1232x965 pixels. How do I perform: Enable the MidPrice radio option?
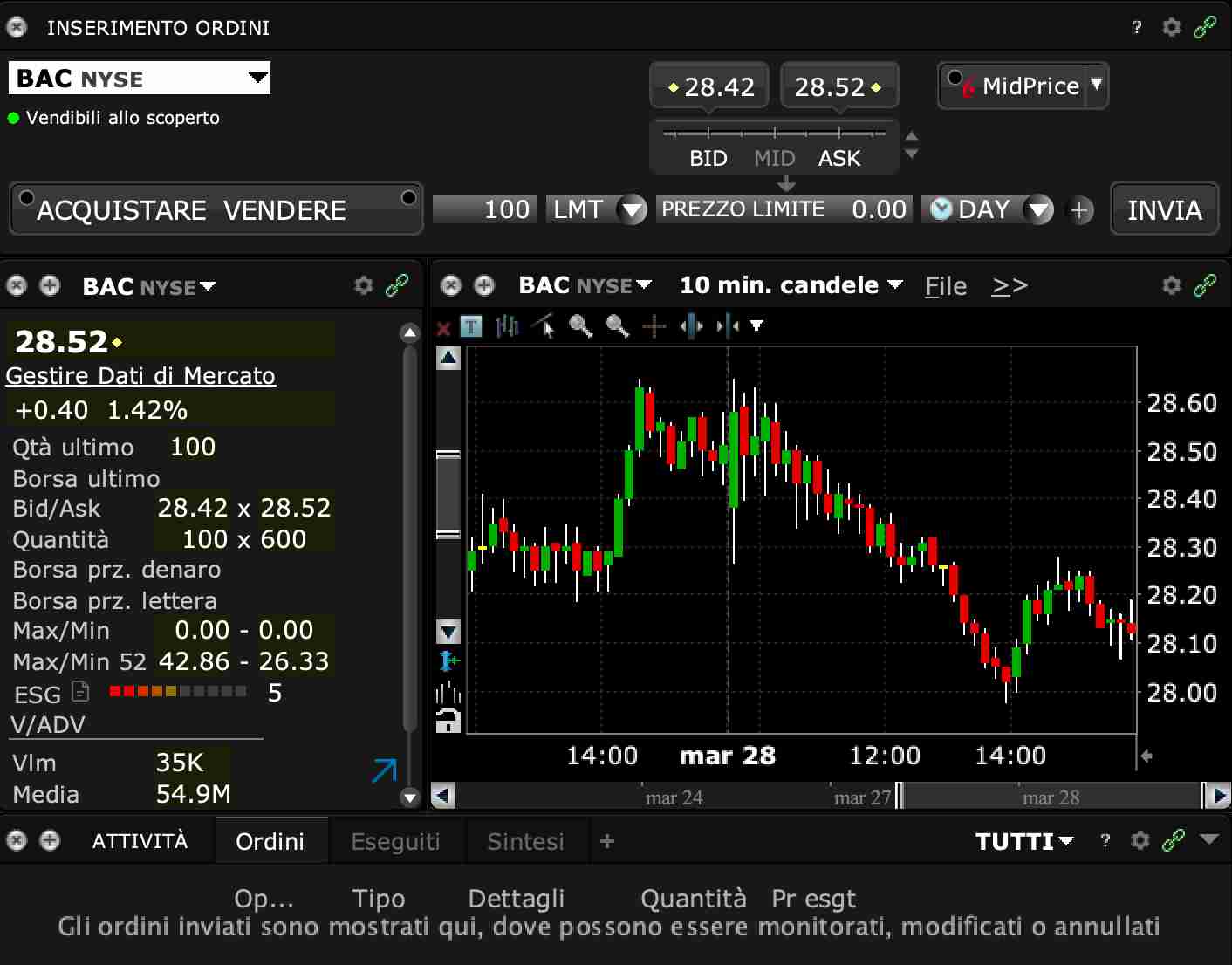coord(955,78)
